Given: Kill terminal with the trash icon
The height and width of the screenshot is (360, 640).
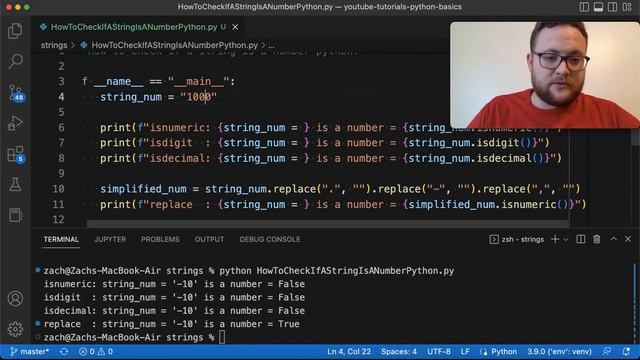Looking at the screenshot, I should coord(597,239).
